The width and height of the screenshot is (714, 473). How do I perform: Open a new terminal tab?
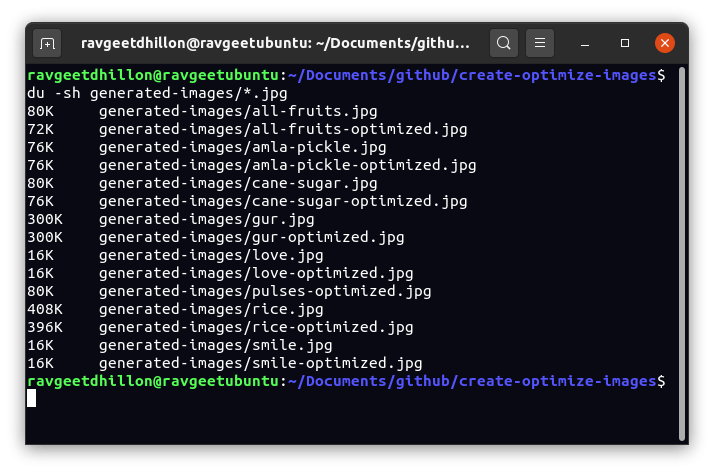[47, 44]
